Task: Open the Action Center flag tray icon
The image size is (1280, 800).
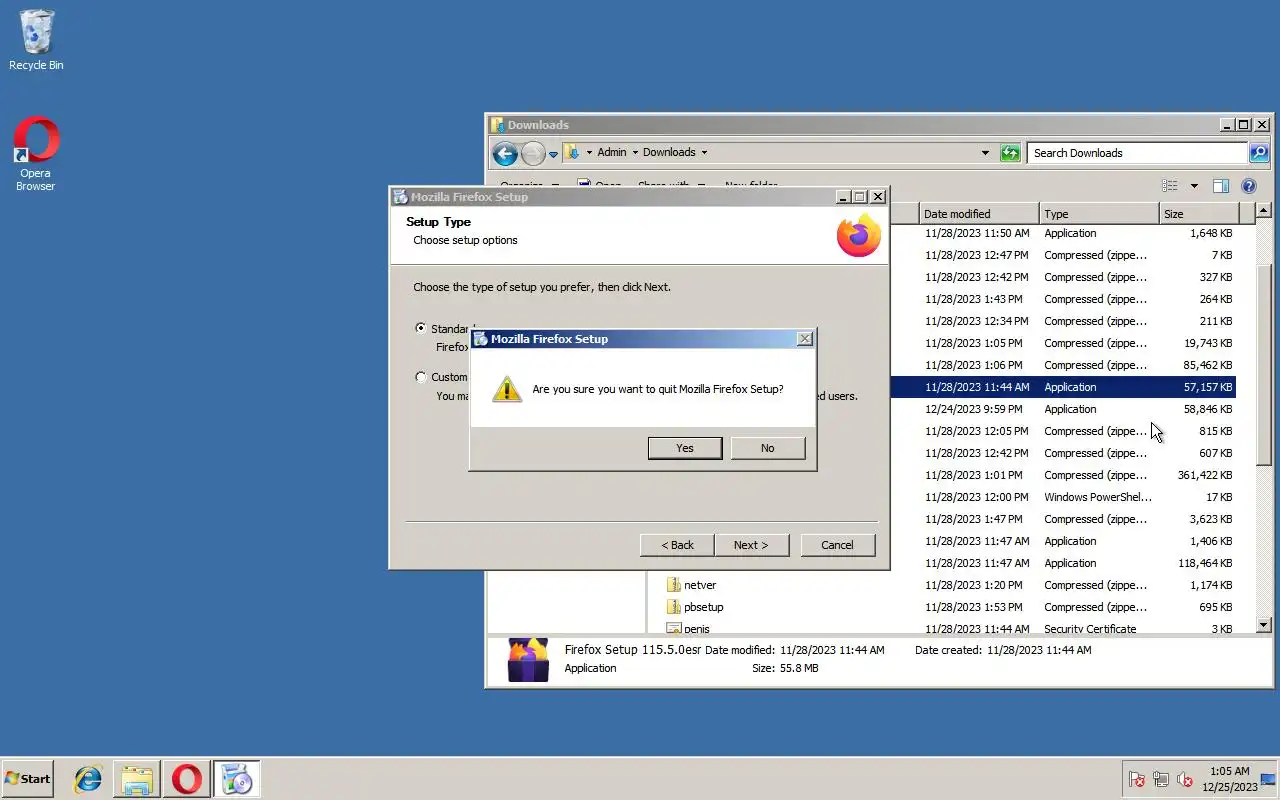Action: pyautogui.click(x=1137, y=779)
